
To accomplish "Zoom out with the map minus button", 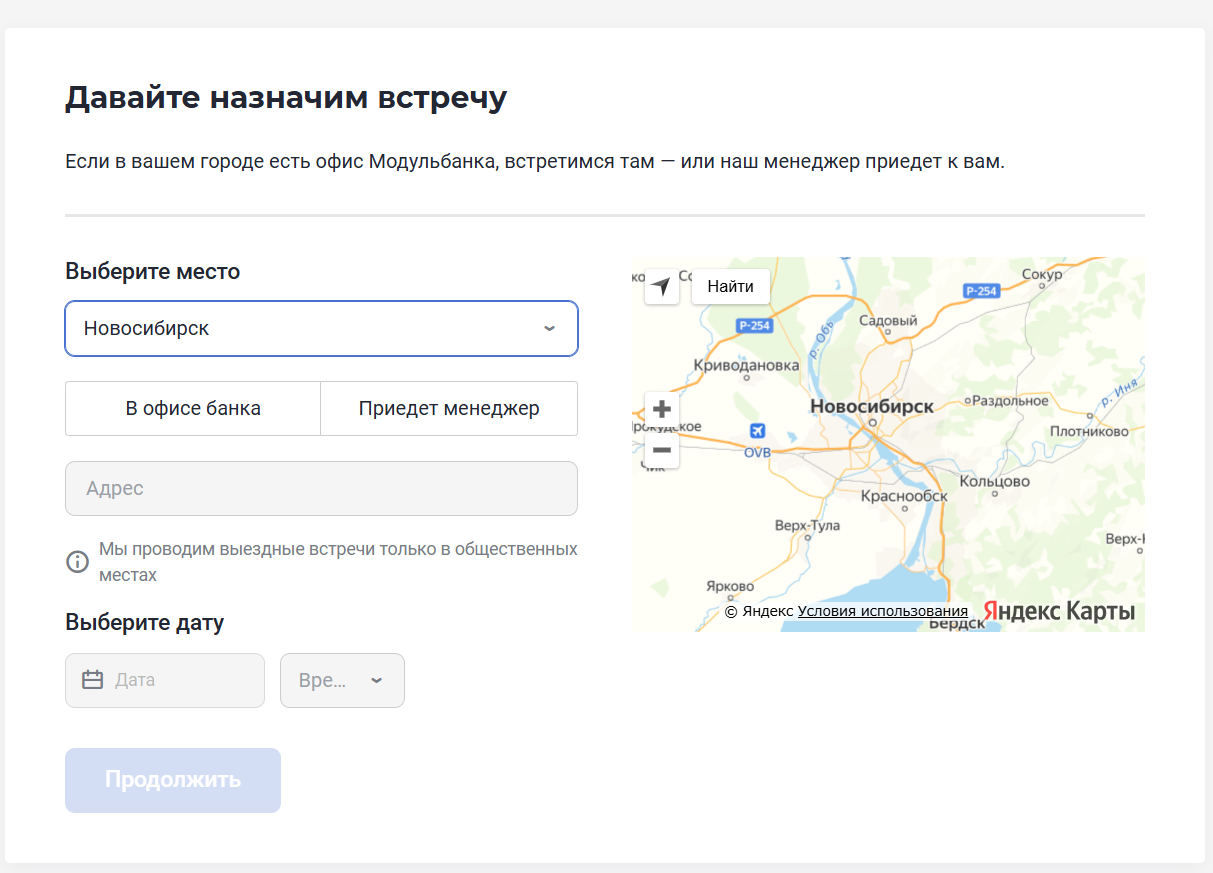I will 661,450.
